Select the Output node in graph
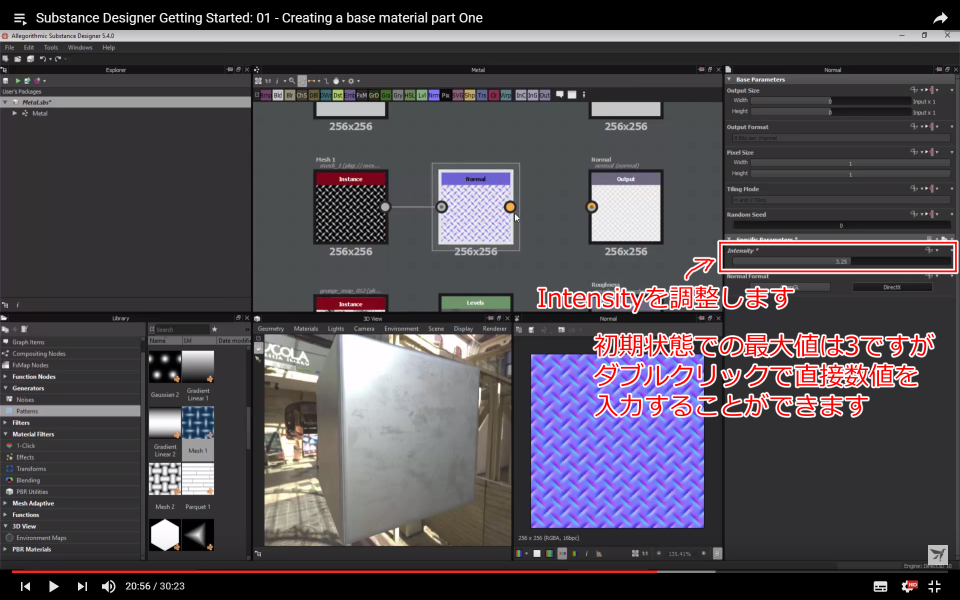 pyautogui.click(x=626, y=207)
